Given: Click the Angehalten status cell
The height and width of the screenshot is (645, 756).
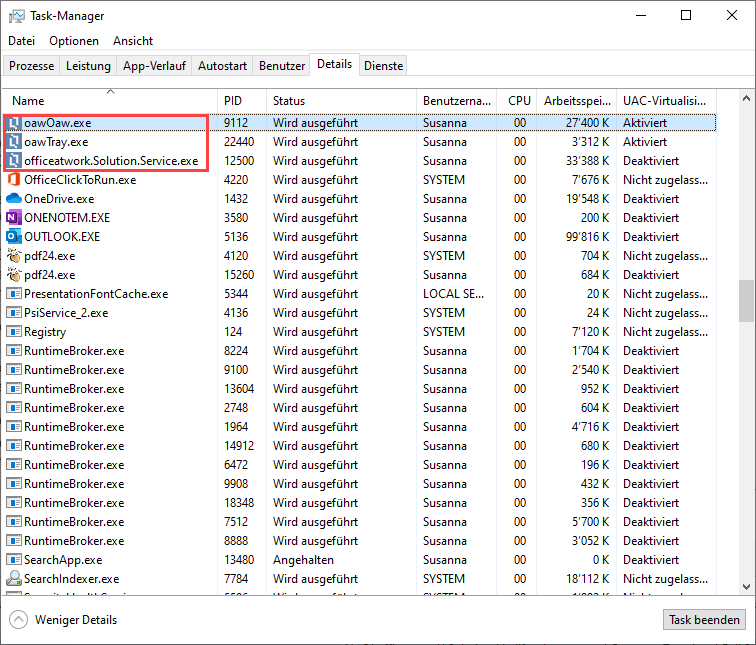Looking at the screenshot, I should click(x=303, y=560).
